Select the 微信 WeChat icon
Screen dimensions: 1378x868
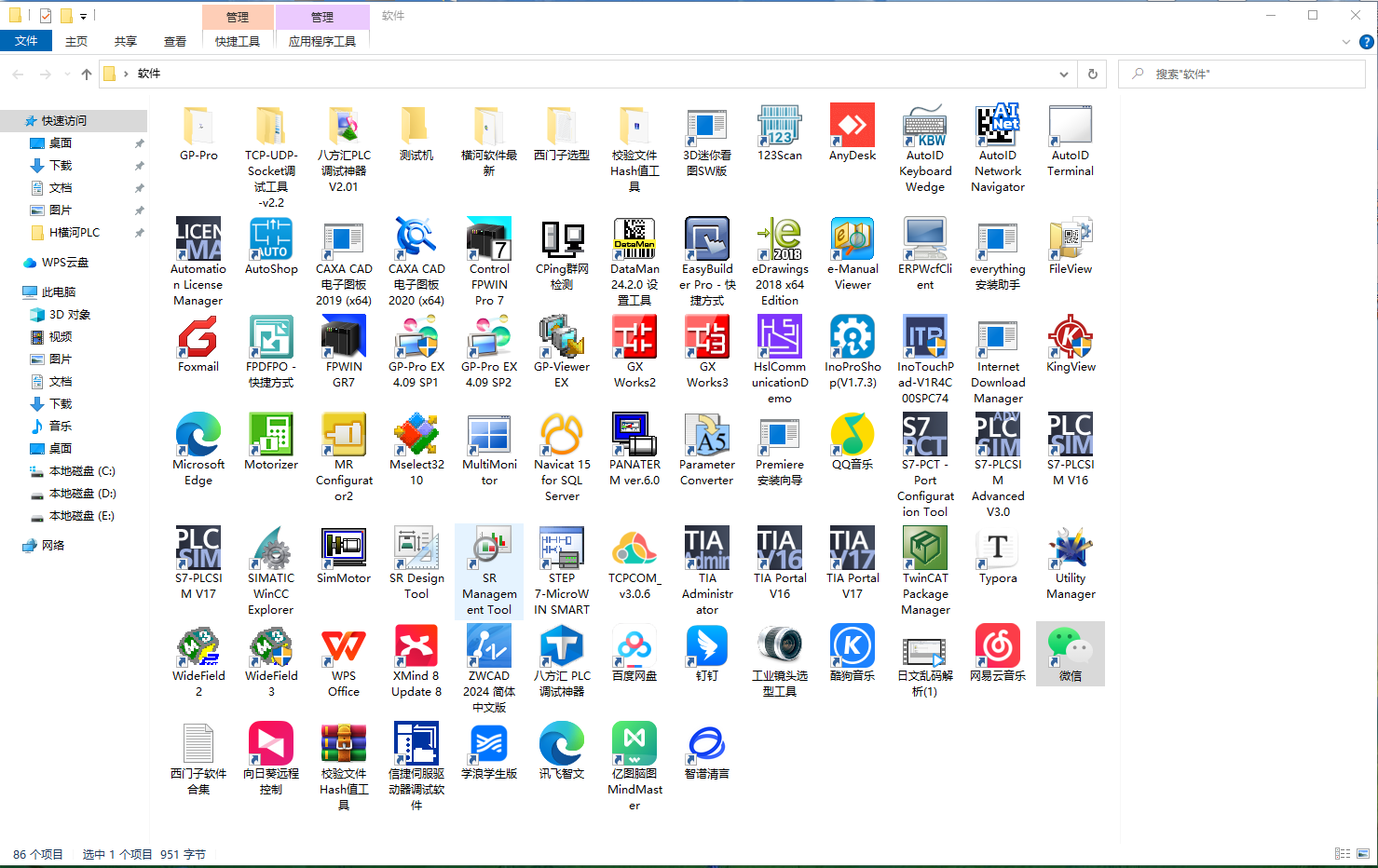pos(1070,646)
